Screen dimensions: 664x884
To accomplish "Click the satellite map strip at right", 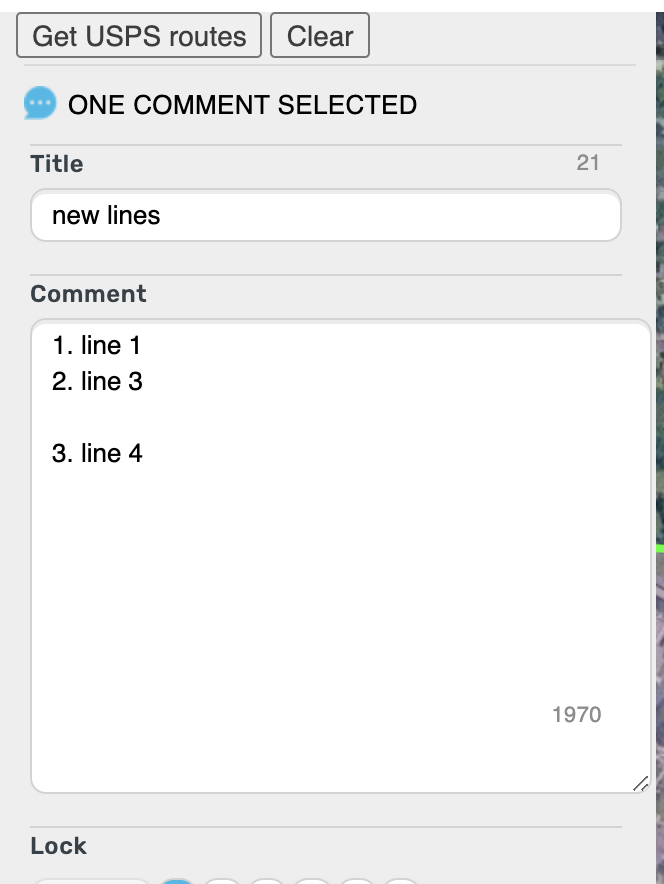I will coord(659,300).
